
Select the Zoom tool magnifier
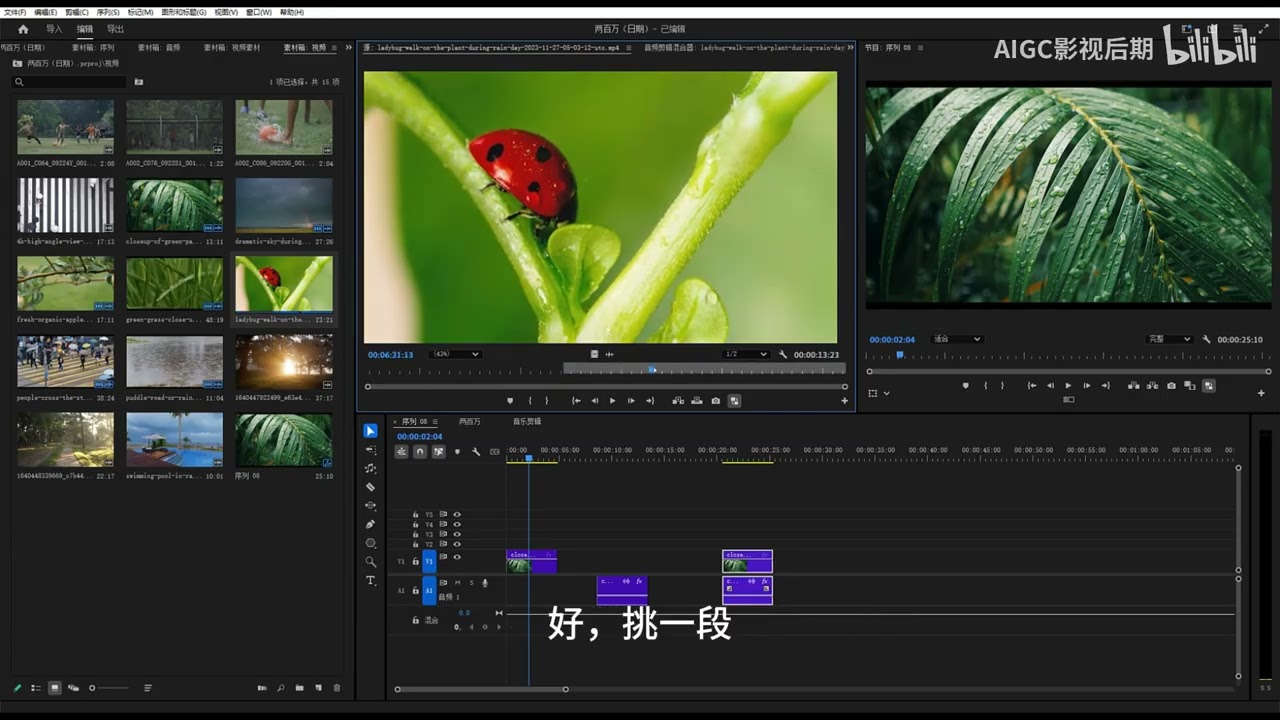point(370,562)
